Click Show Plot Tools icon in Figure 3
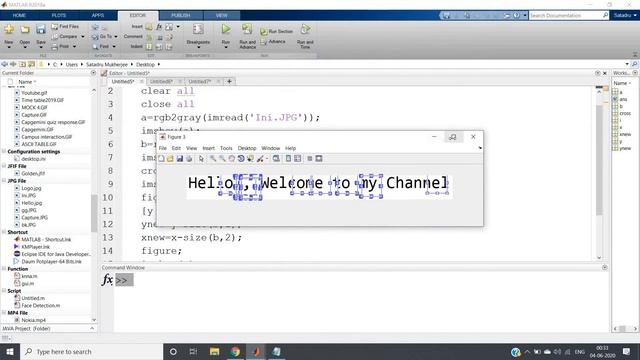Image resolution: width=640 pixels, height=360 pixels. tap(319, 158)
